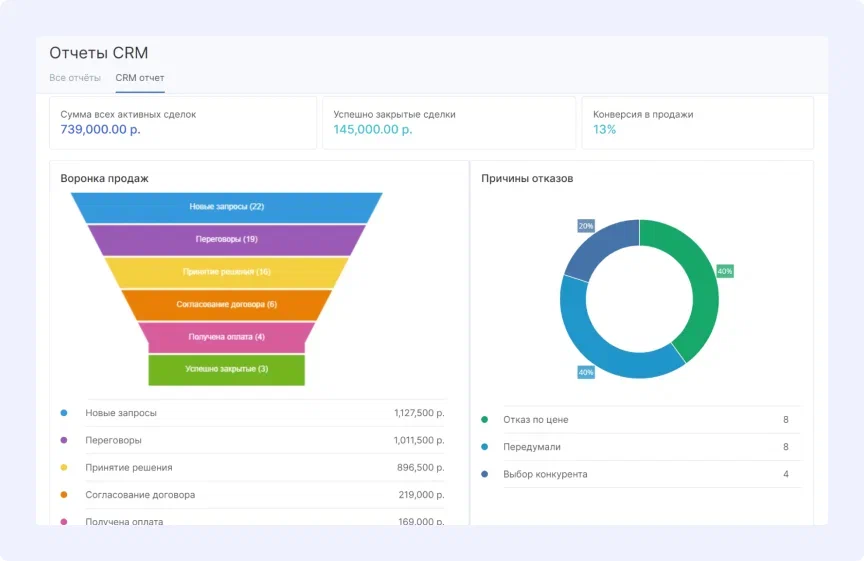This screenshot has width=864, height=561.
Task: Click the blue legend dot for Новые запросы
Action: tap(64, 413)
